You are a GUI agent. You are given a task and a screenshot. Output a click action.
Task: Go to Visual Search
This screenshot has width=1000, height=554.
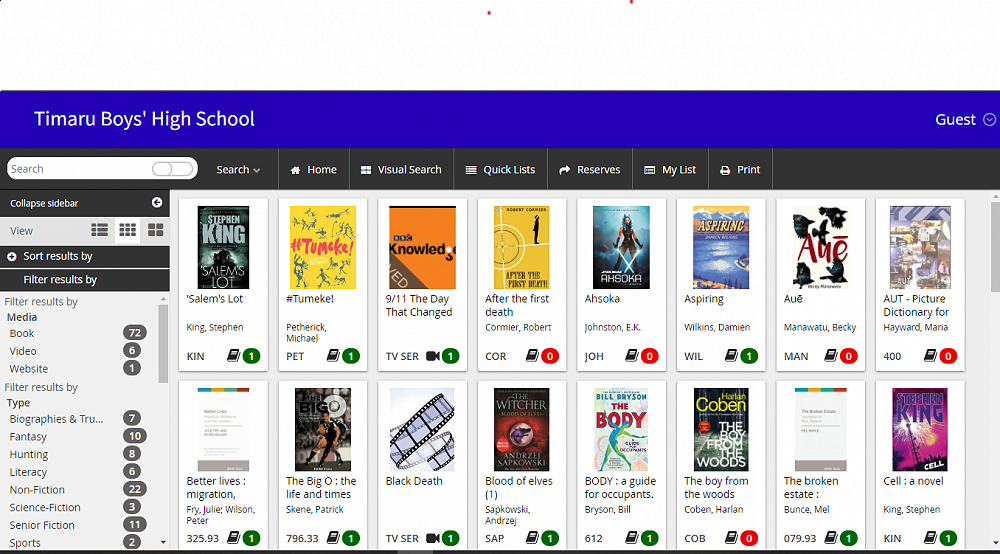tap(400, 170)
